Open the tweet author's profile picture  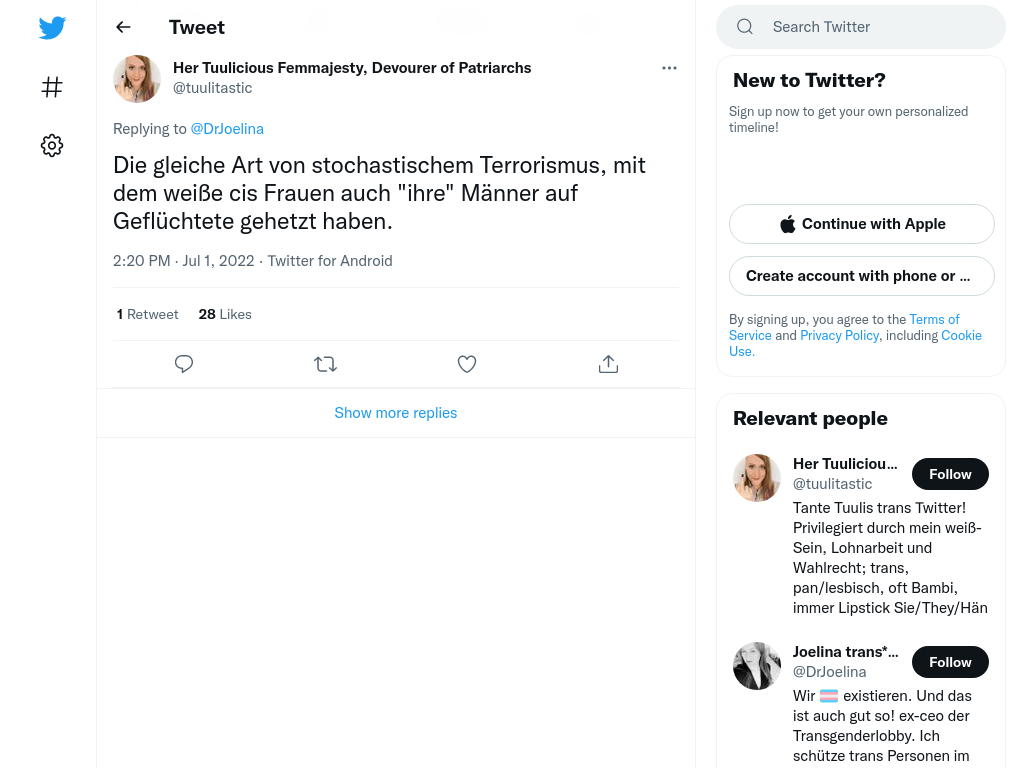[137, 79]
